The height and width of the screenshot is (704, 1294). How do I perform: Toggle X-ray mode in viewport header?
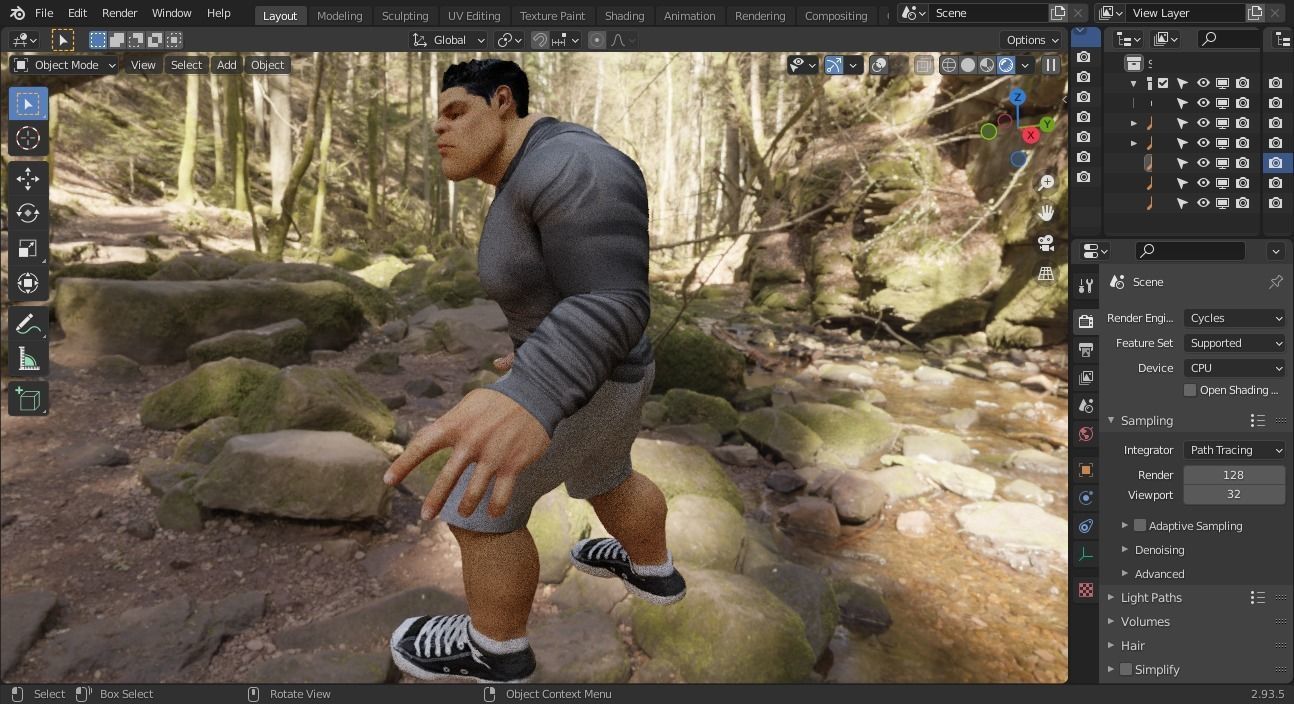(923, 65)
